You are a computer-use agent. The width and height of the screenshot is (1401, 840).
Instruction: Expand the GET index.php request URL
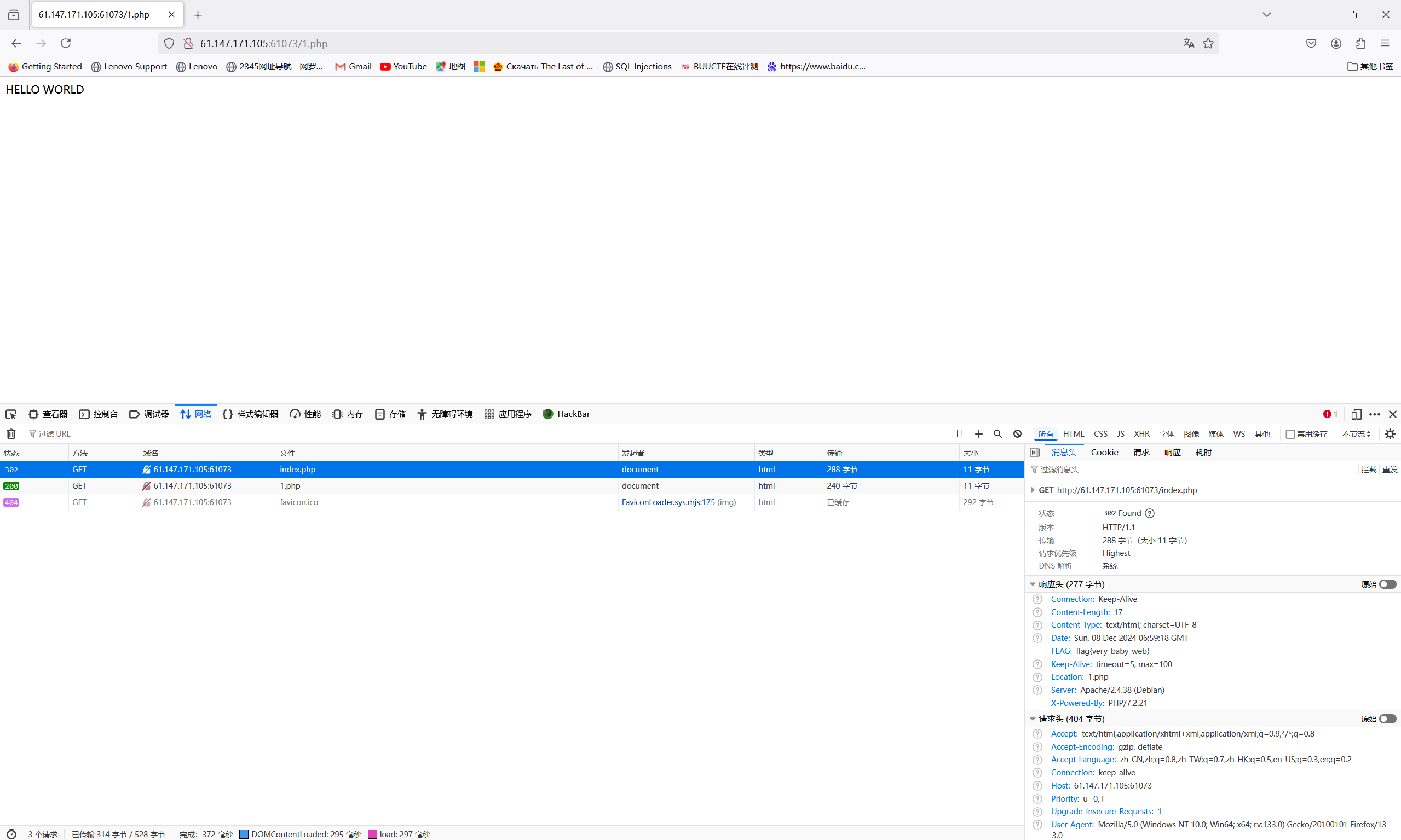pyautogui.click(x=1033, y=490)
